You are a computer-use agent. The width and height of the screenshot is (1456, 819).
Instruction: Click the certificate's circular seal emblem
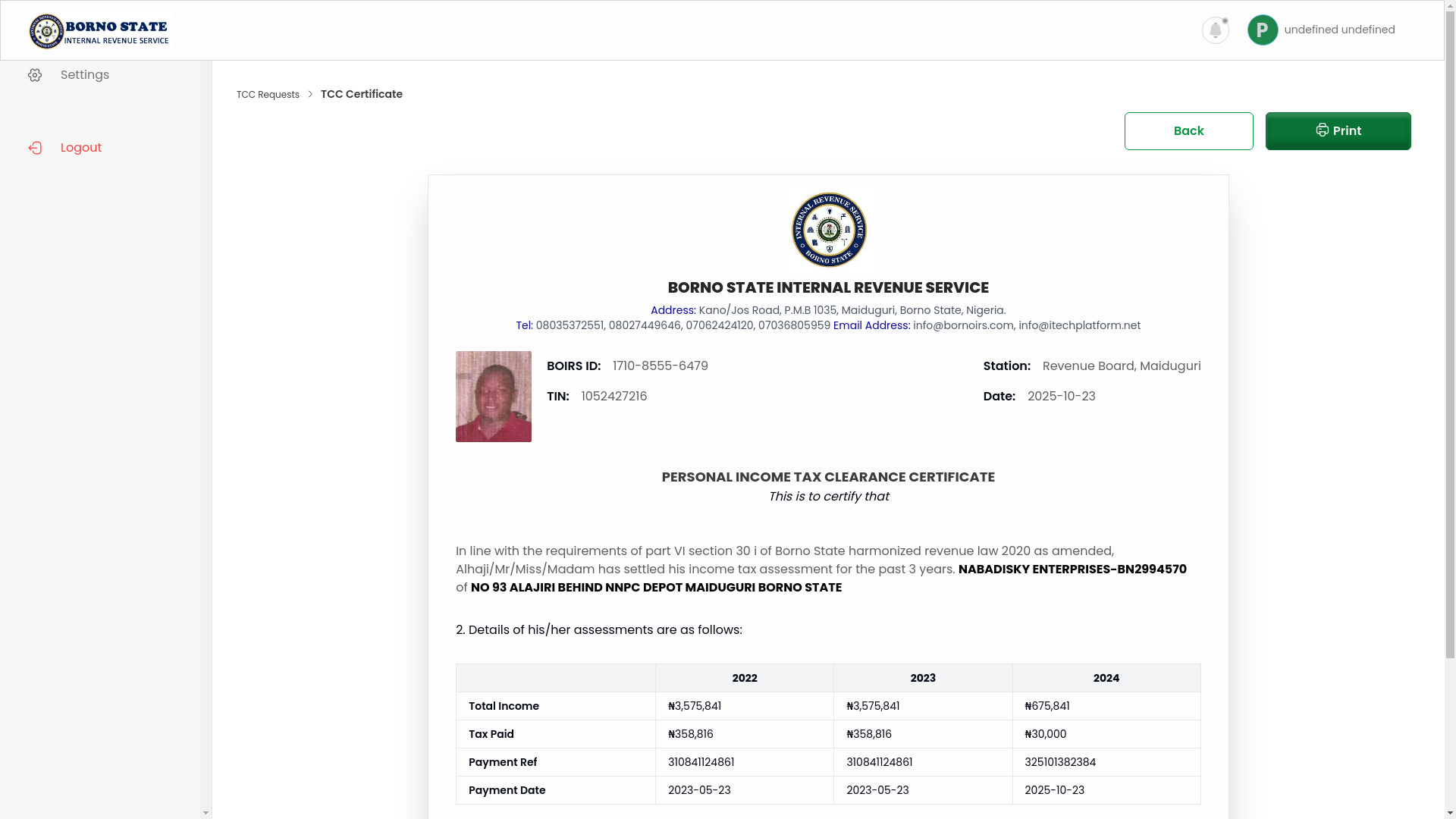pos(828,230)
